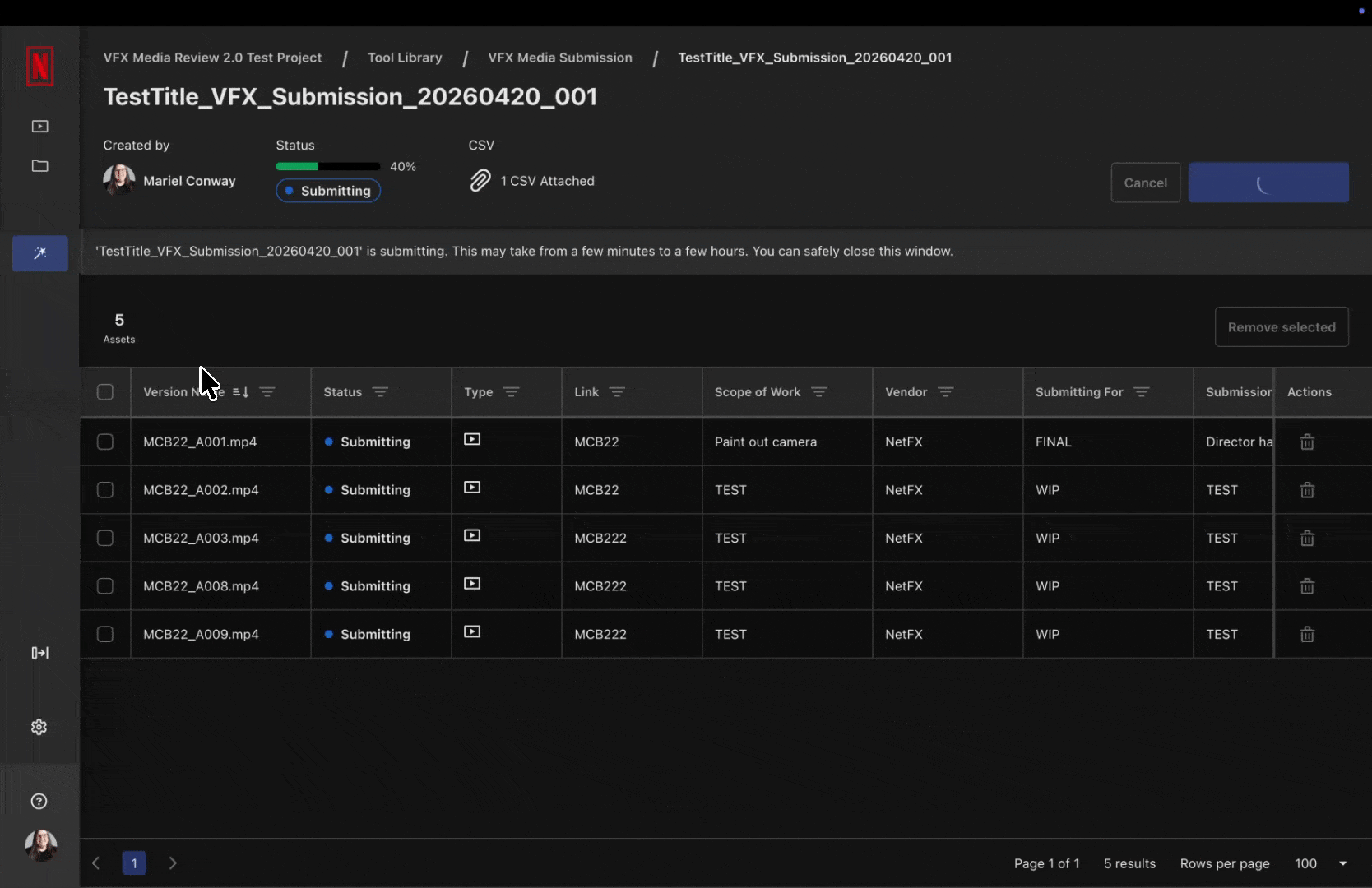Delete the MCB22_A009.mp4 row with trash icon
The height and width of the screenshot is (888, 1372).
click(x=1307, y=635)
